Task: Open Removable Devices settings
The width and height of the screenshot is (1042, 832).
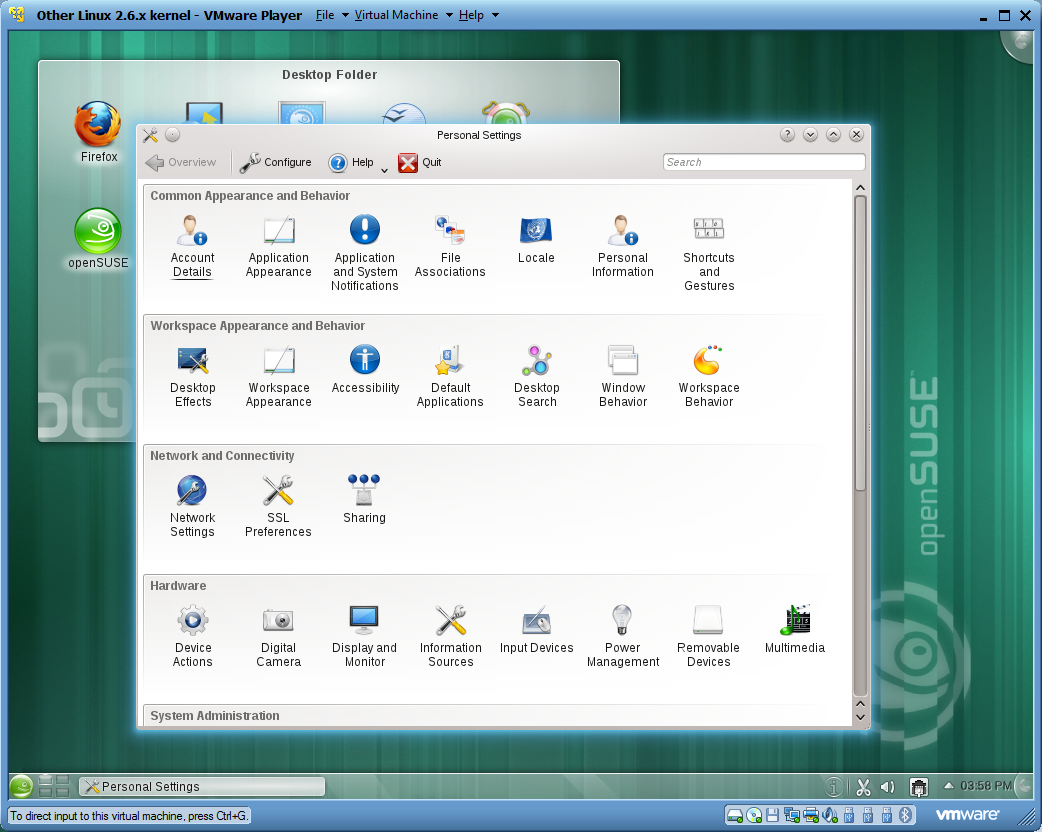Action: coord(708,636)
